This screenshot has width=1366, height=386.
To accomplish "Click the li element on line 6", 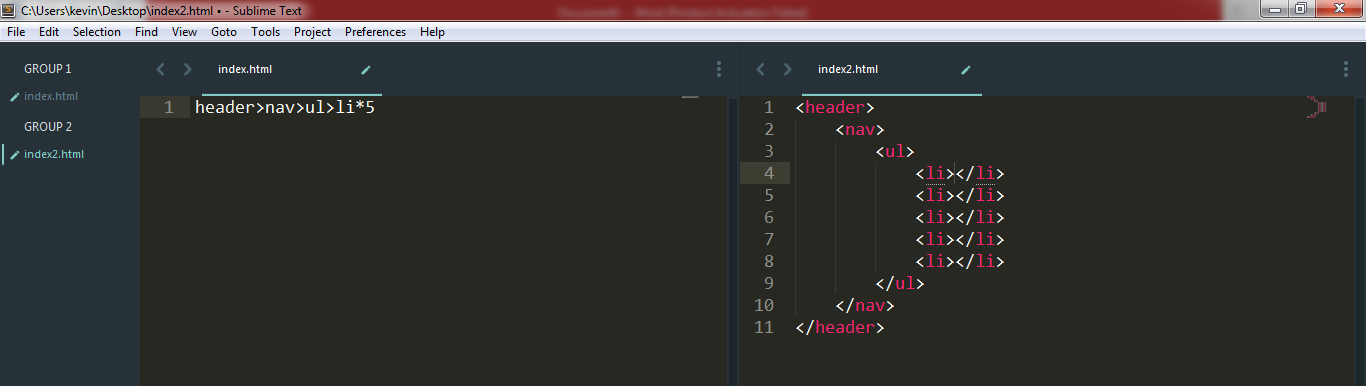I will point(960,217).
